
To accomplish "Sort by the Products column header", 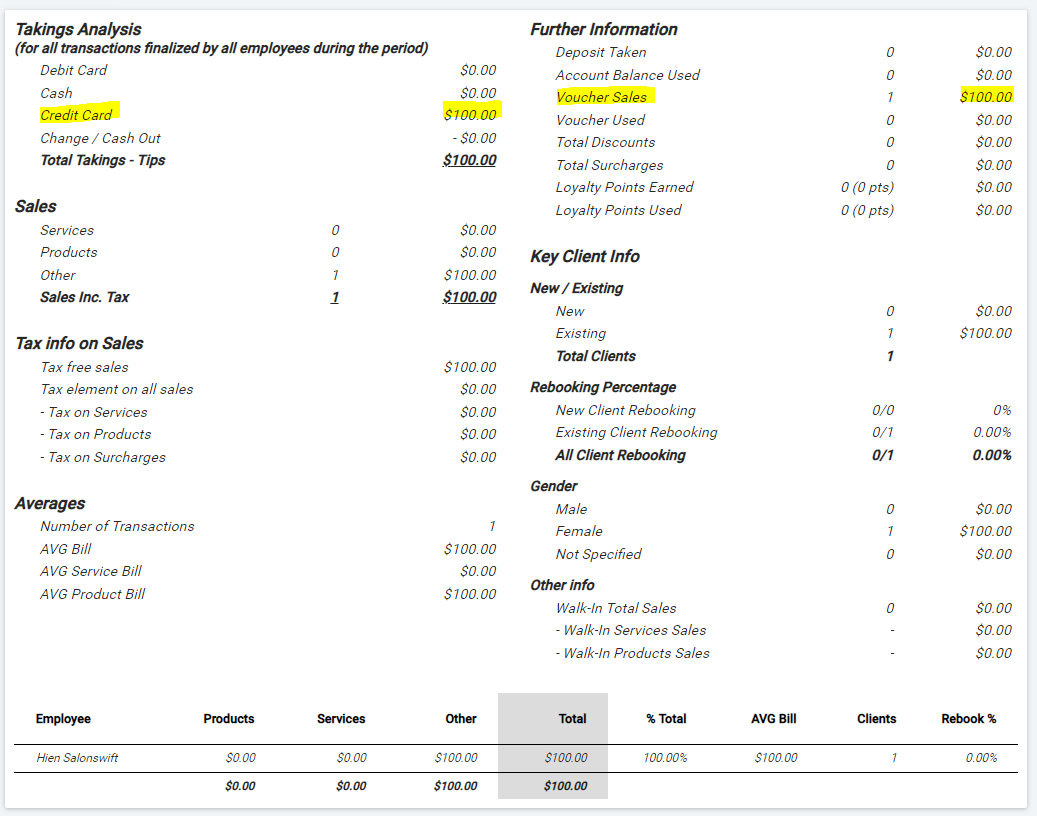I will 229,718.
